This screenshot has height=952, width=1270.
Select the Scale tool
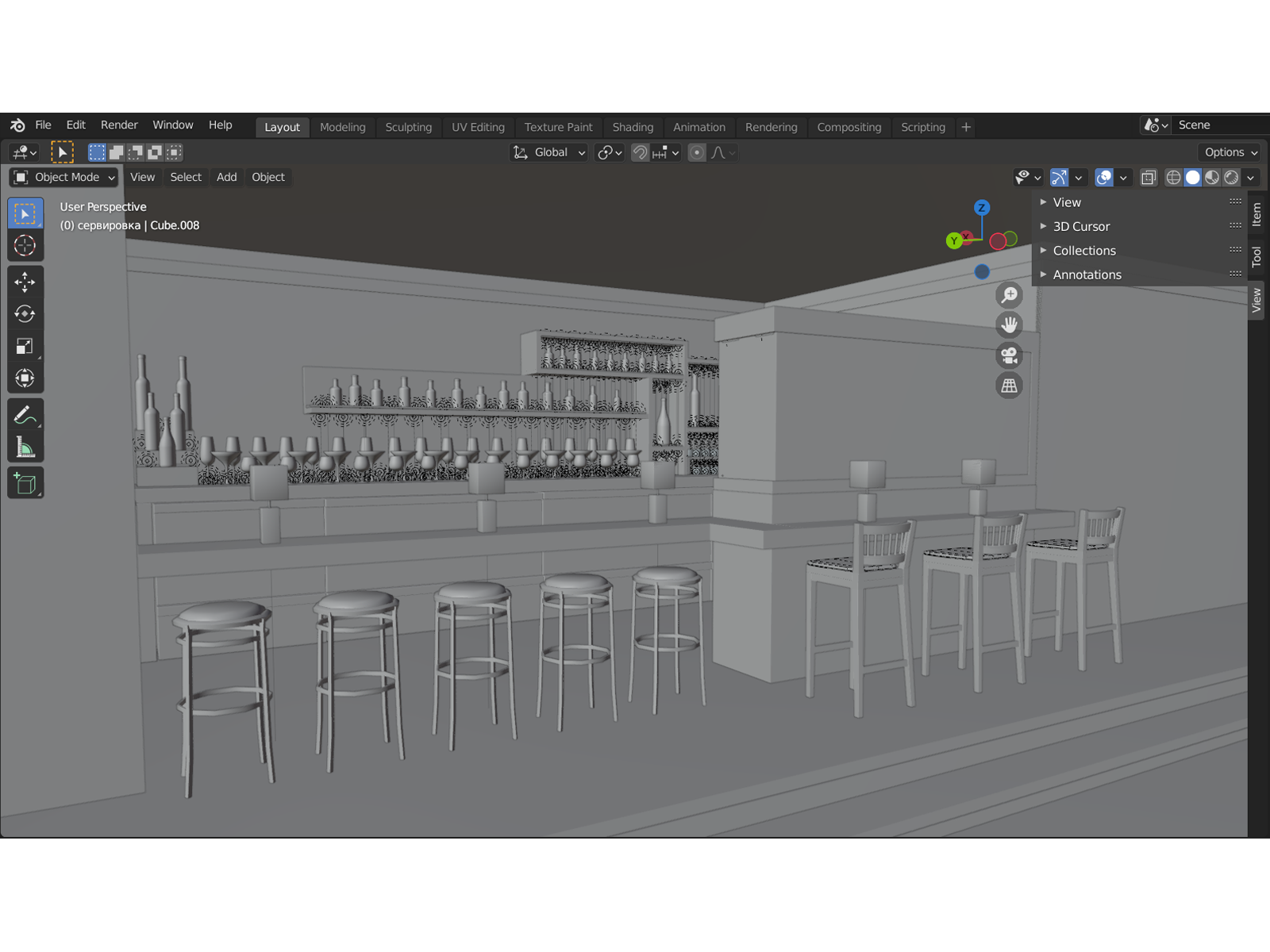pos(25,345)
